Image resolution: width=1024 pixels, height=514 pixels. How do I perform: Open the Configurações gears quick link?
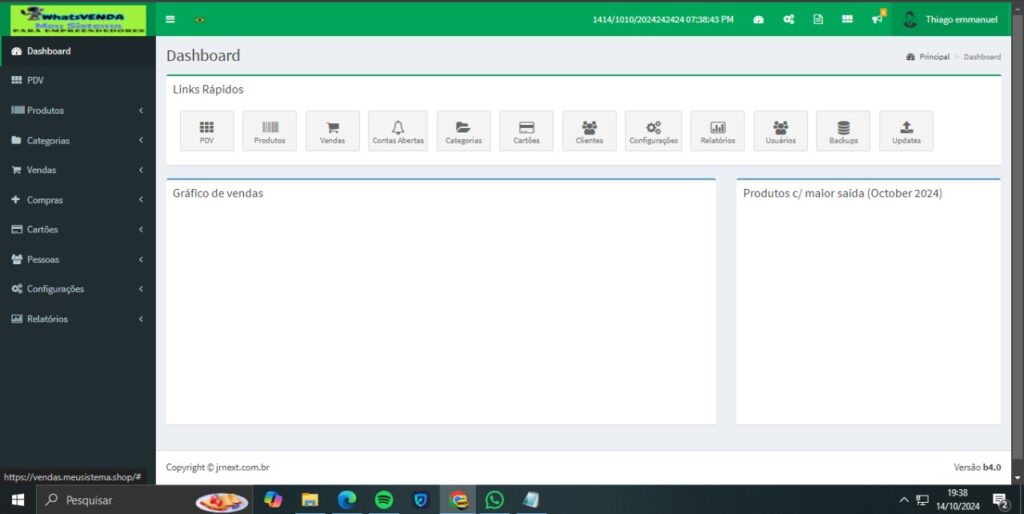point(653,131)
